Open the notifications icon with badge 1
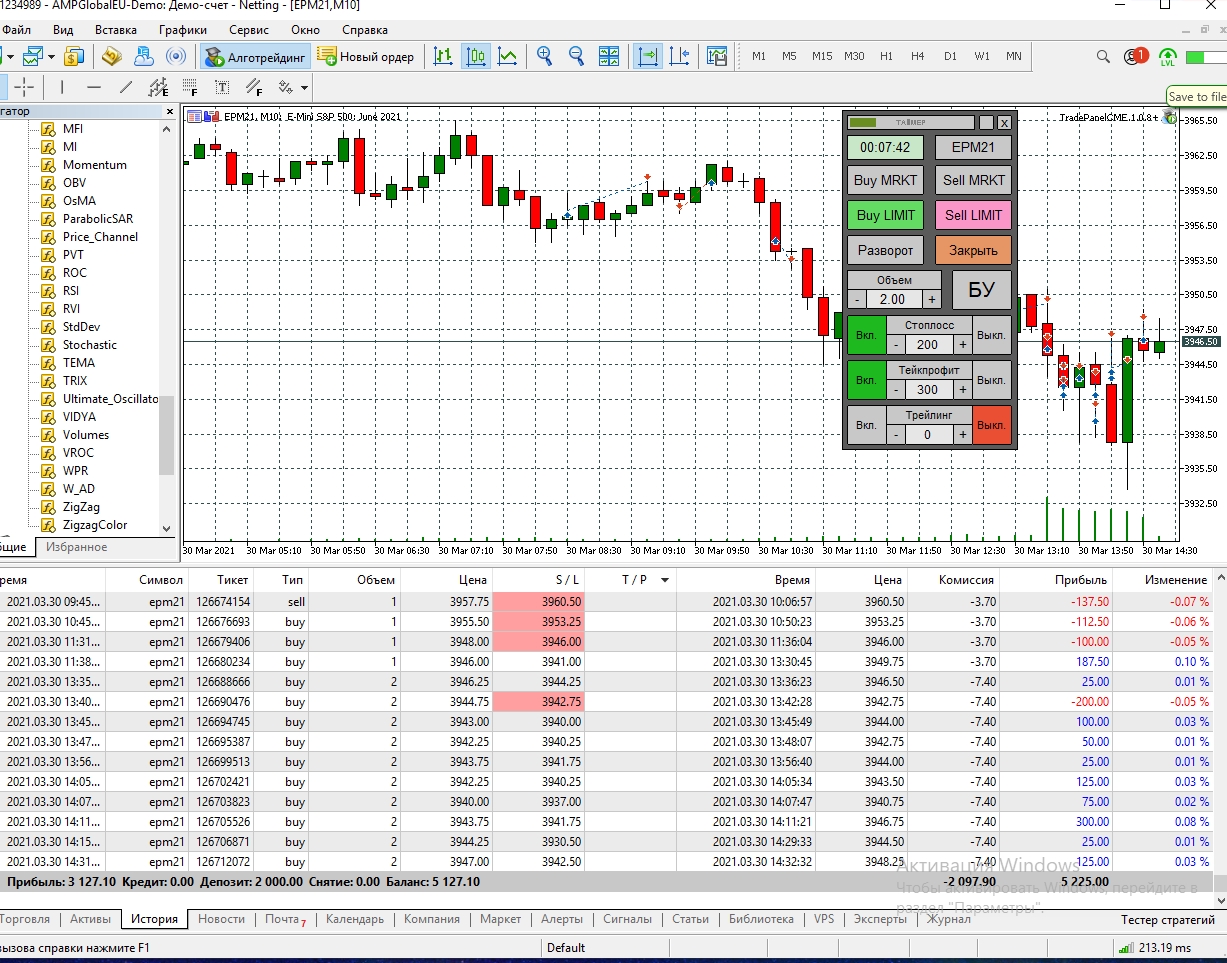This screenshot has height=963, width=1227. pos(1135,57)
